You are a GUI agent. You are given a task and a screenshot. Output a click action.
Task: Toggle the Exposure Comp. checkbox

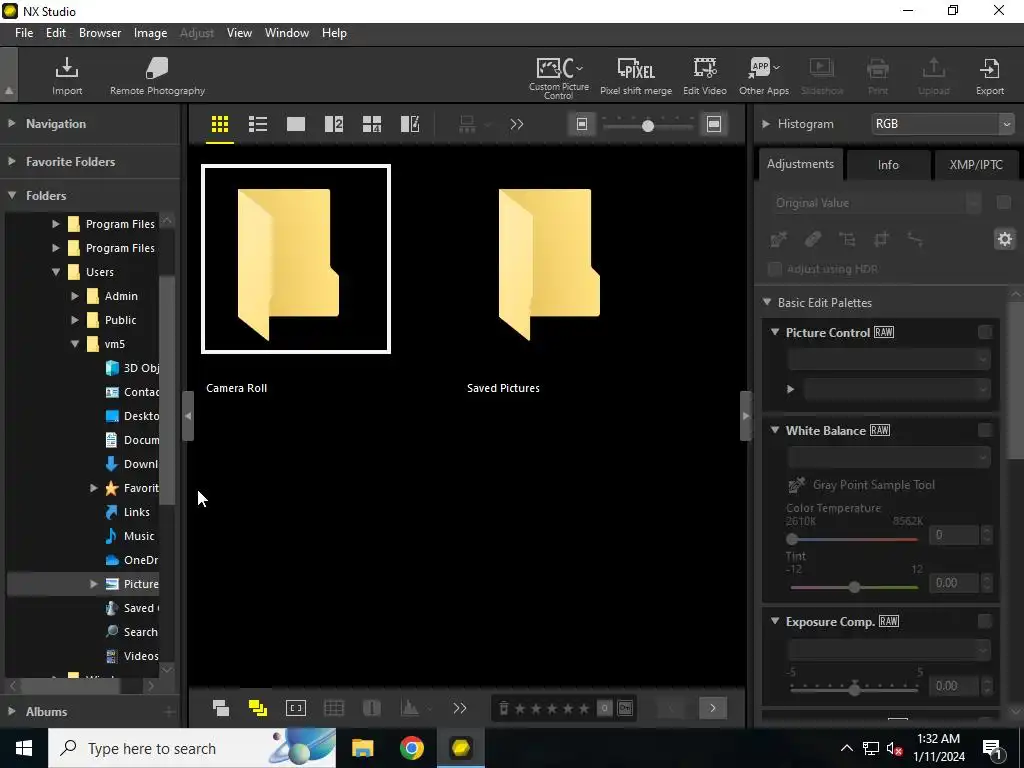(985, 622)
